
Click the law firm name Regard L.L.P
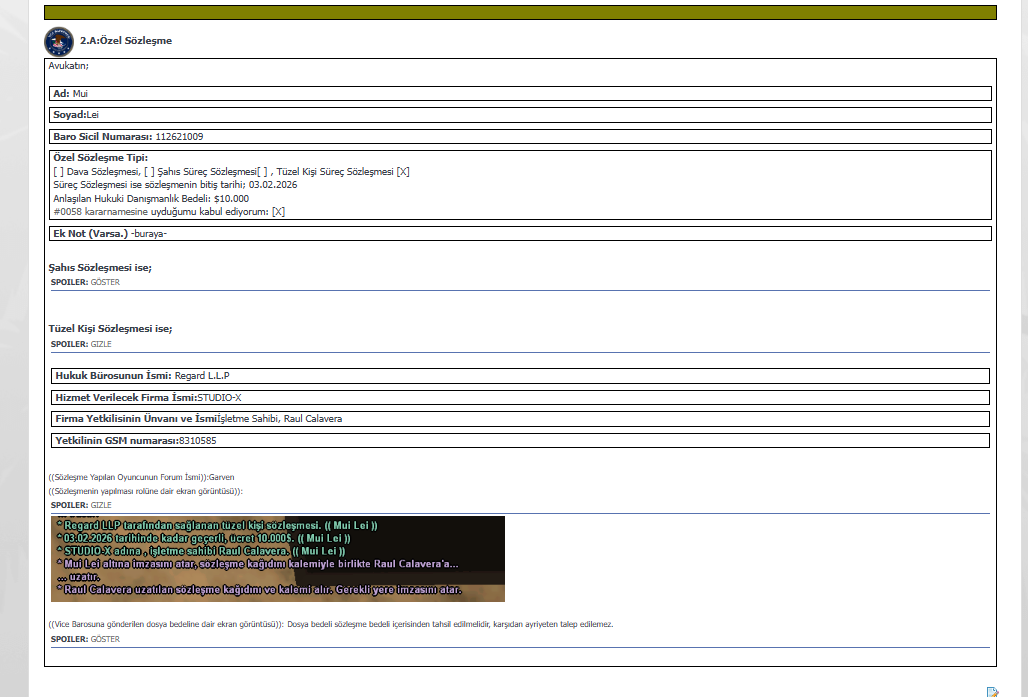pos(202,376)
